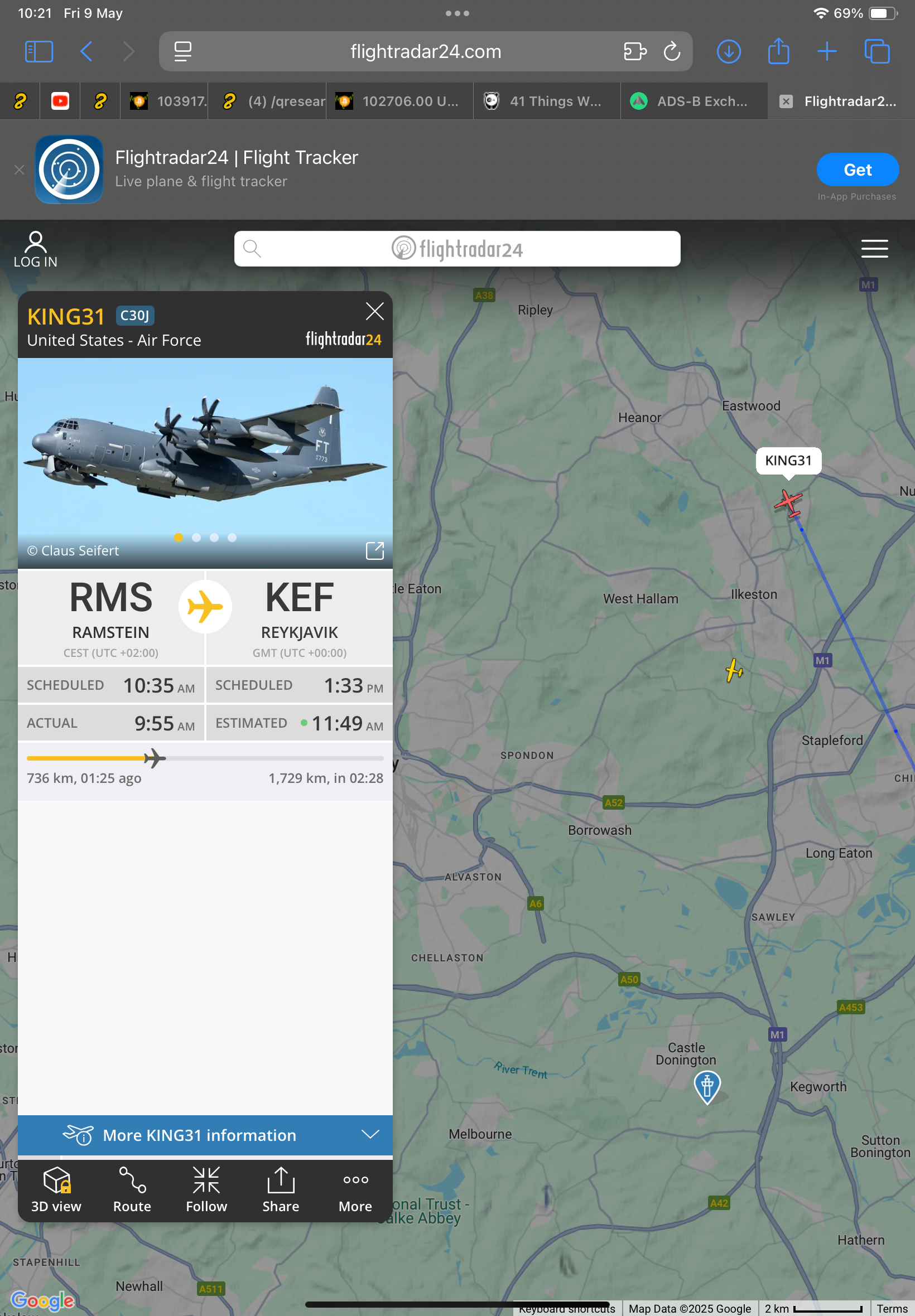Switch to the 103917 tab

[164, 101]
